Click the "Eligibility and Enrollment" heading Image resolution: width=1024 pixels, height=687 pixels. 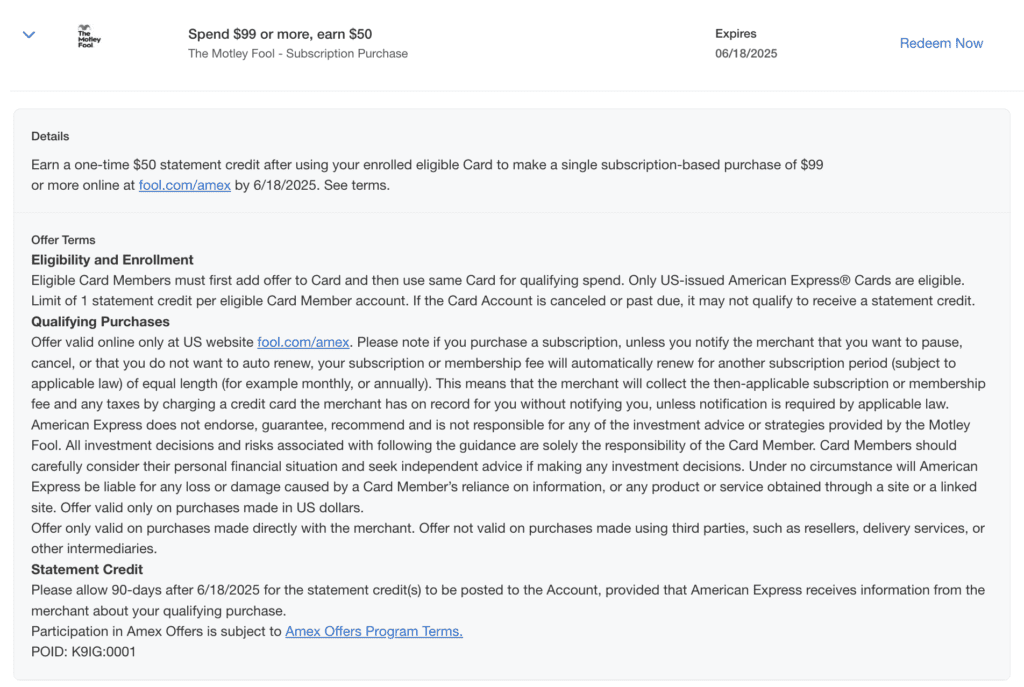coord(112,260)
